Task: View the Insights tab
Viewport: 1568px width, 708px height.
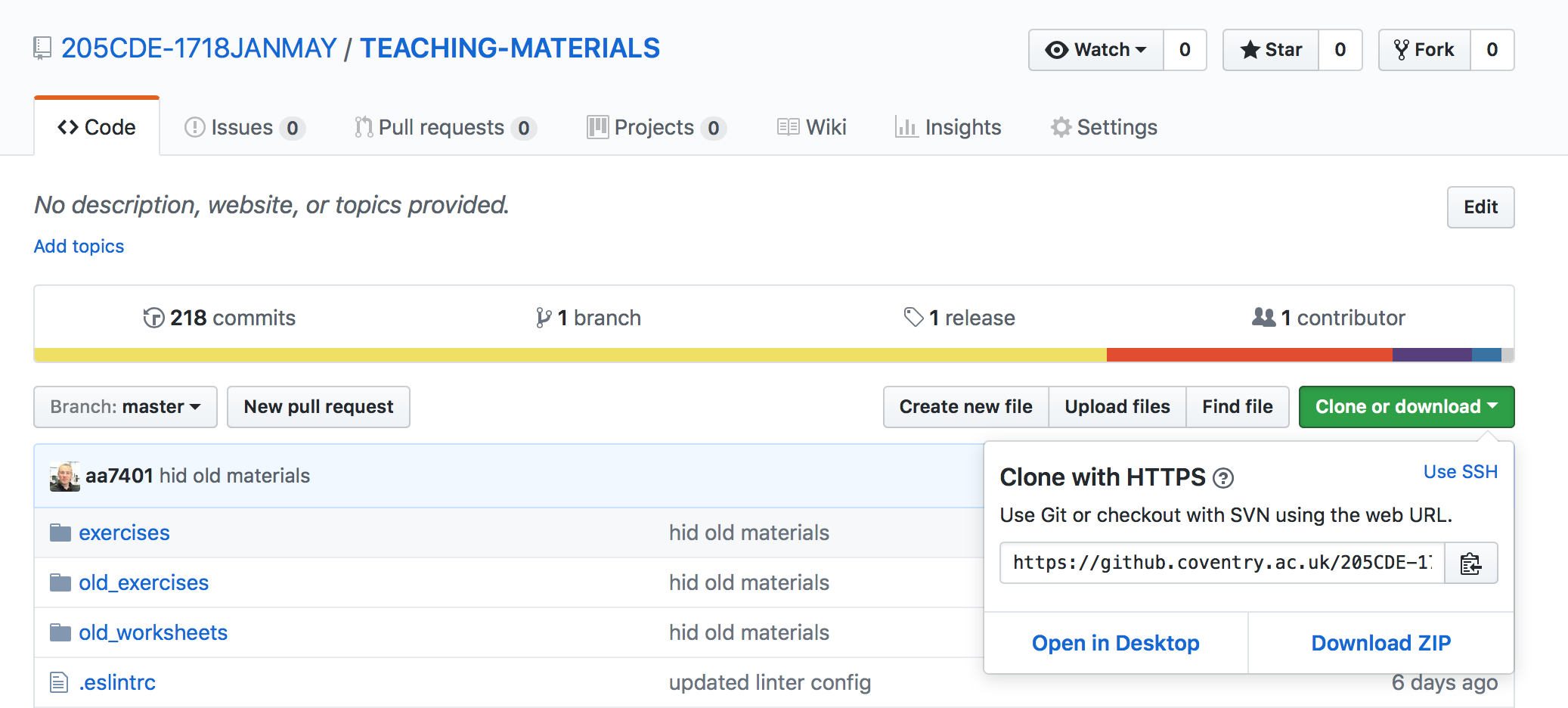Action: pos(948,127)
